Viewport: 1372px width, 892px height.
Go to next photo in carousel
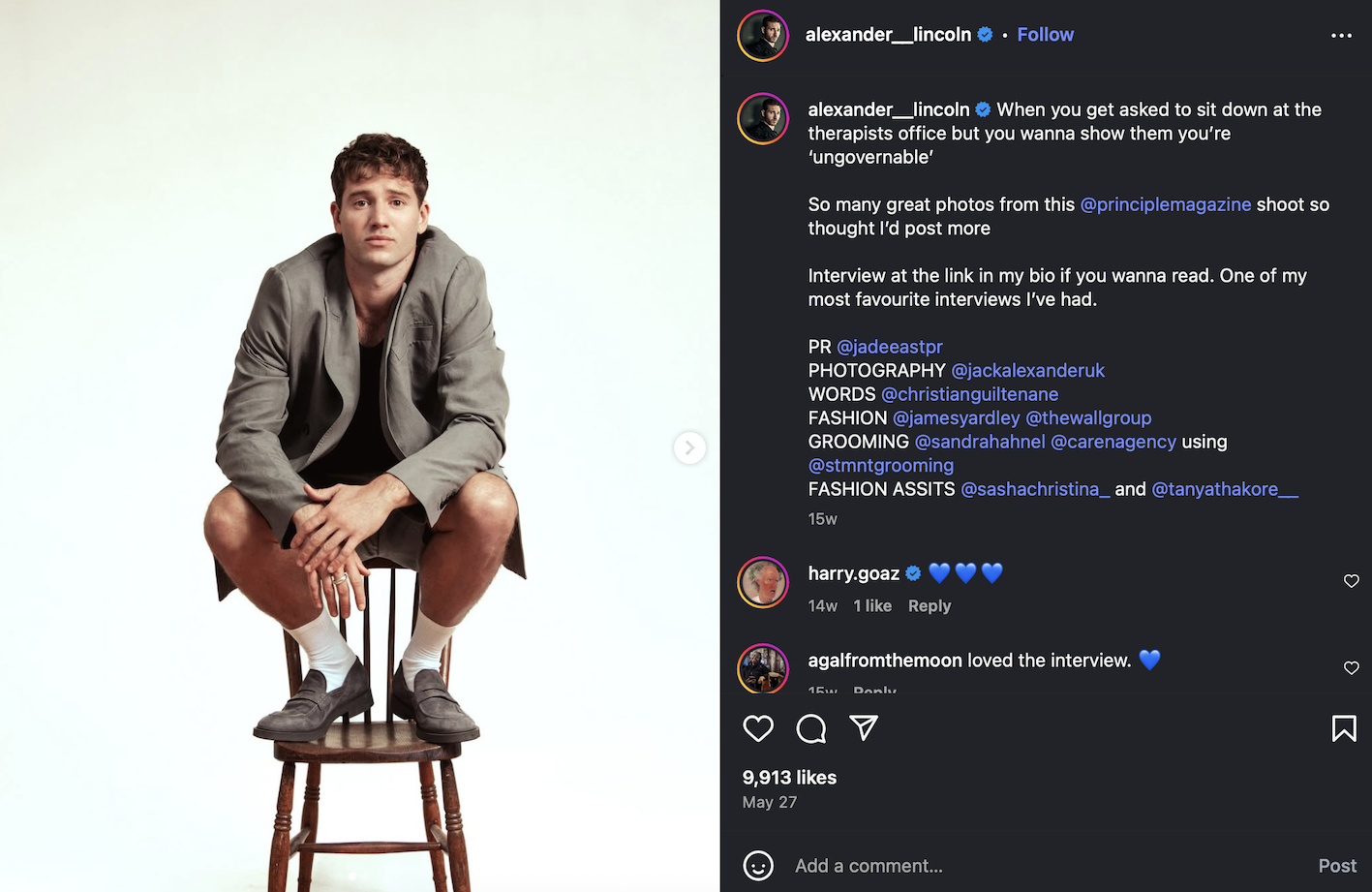pyautogui.click(x=689, y=447)
